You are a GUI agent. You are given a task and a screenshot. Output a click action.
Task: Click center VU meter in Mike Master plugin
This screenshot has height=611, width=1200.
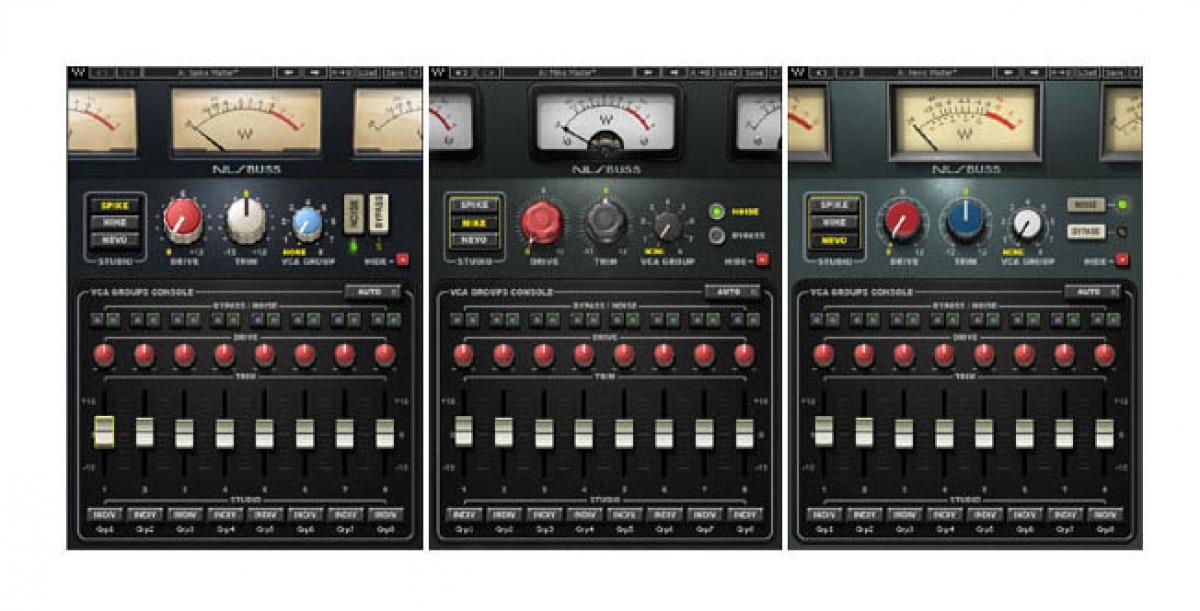pos(605,122)
